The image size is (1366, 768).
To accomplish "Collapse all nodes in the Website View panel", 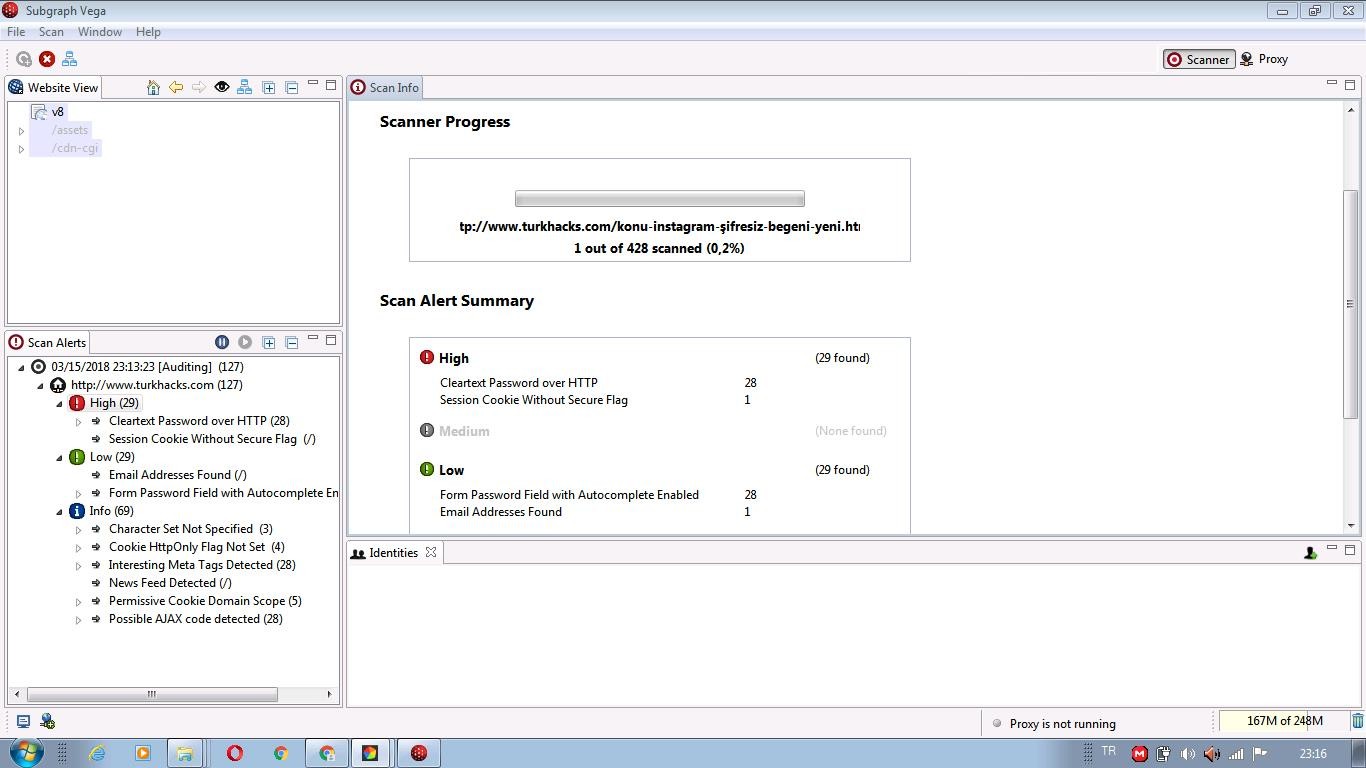I will tap(292, 88).
